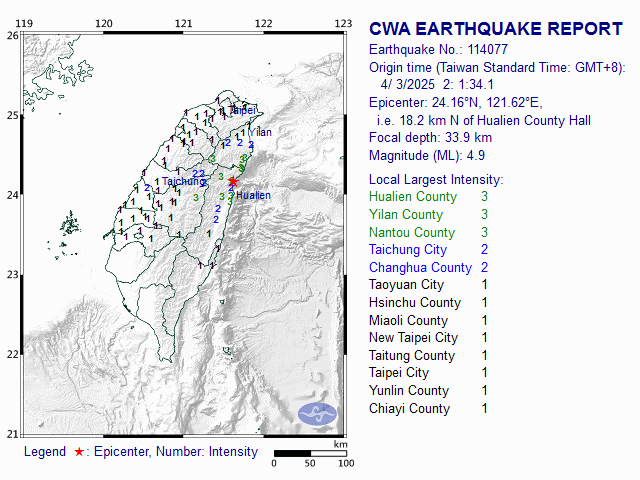640x480 pixels.
Task: Click the scale bar 100 label
Action: point(346,463)
